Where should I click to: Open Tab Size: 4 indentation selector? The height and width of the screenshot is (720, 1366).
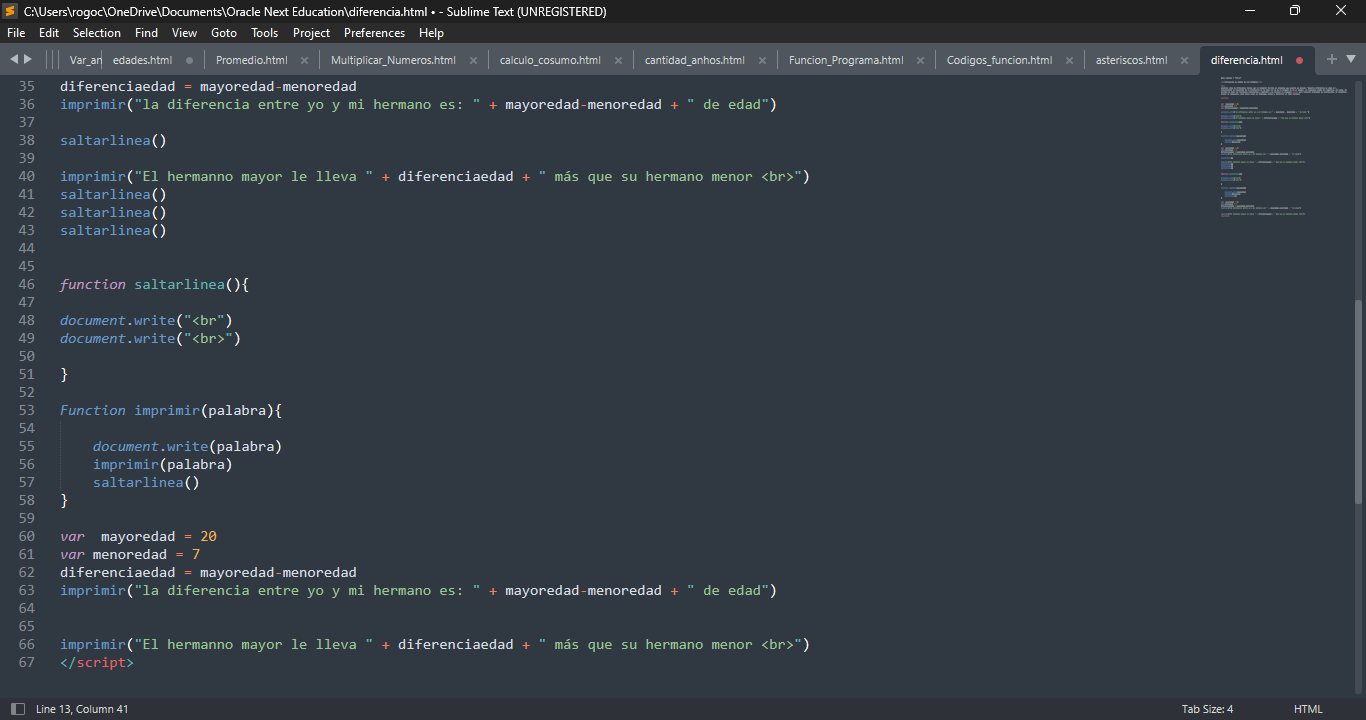coord(1207,709)
